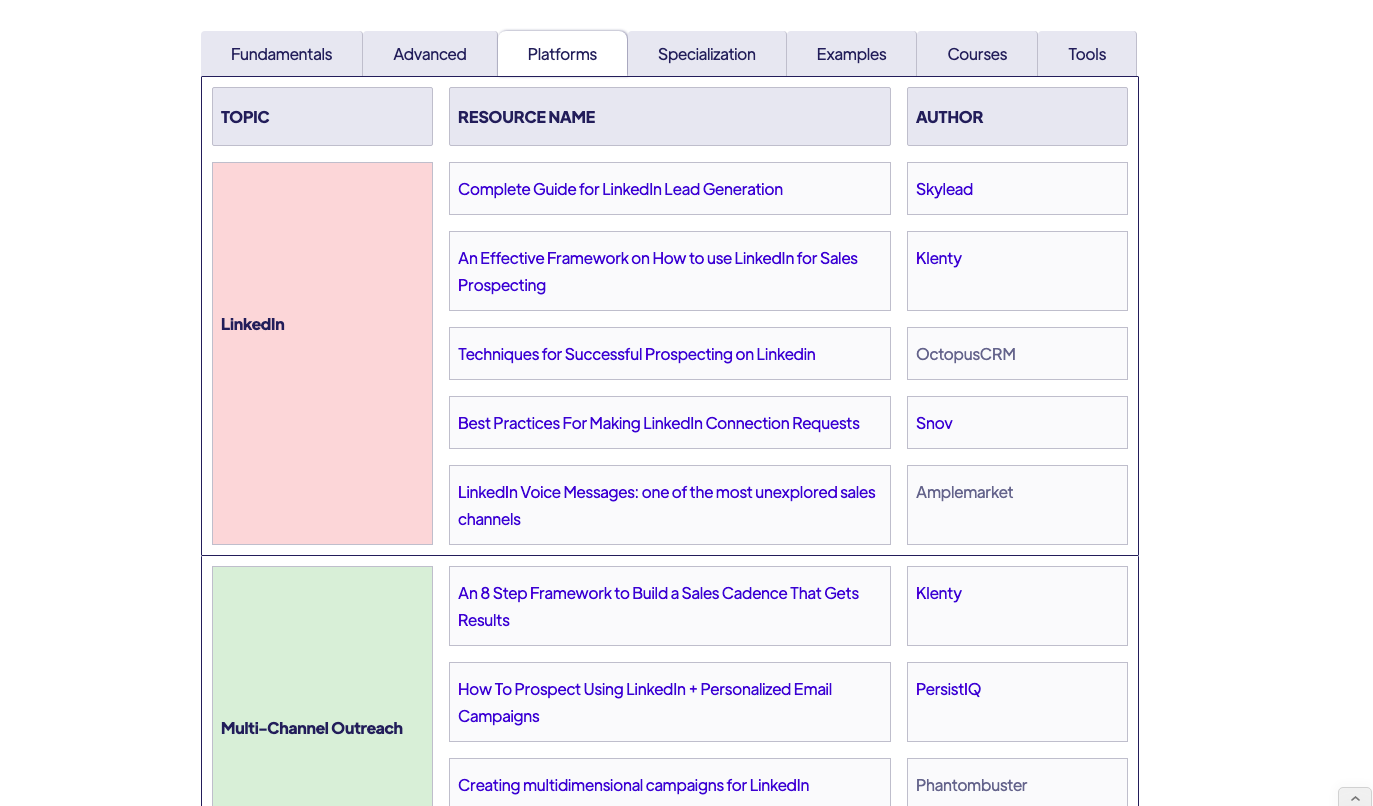1373x806 pixels.
Task: Open the Advanced tab
Action: pos(430,54)
